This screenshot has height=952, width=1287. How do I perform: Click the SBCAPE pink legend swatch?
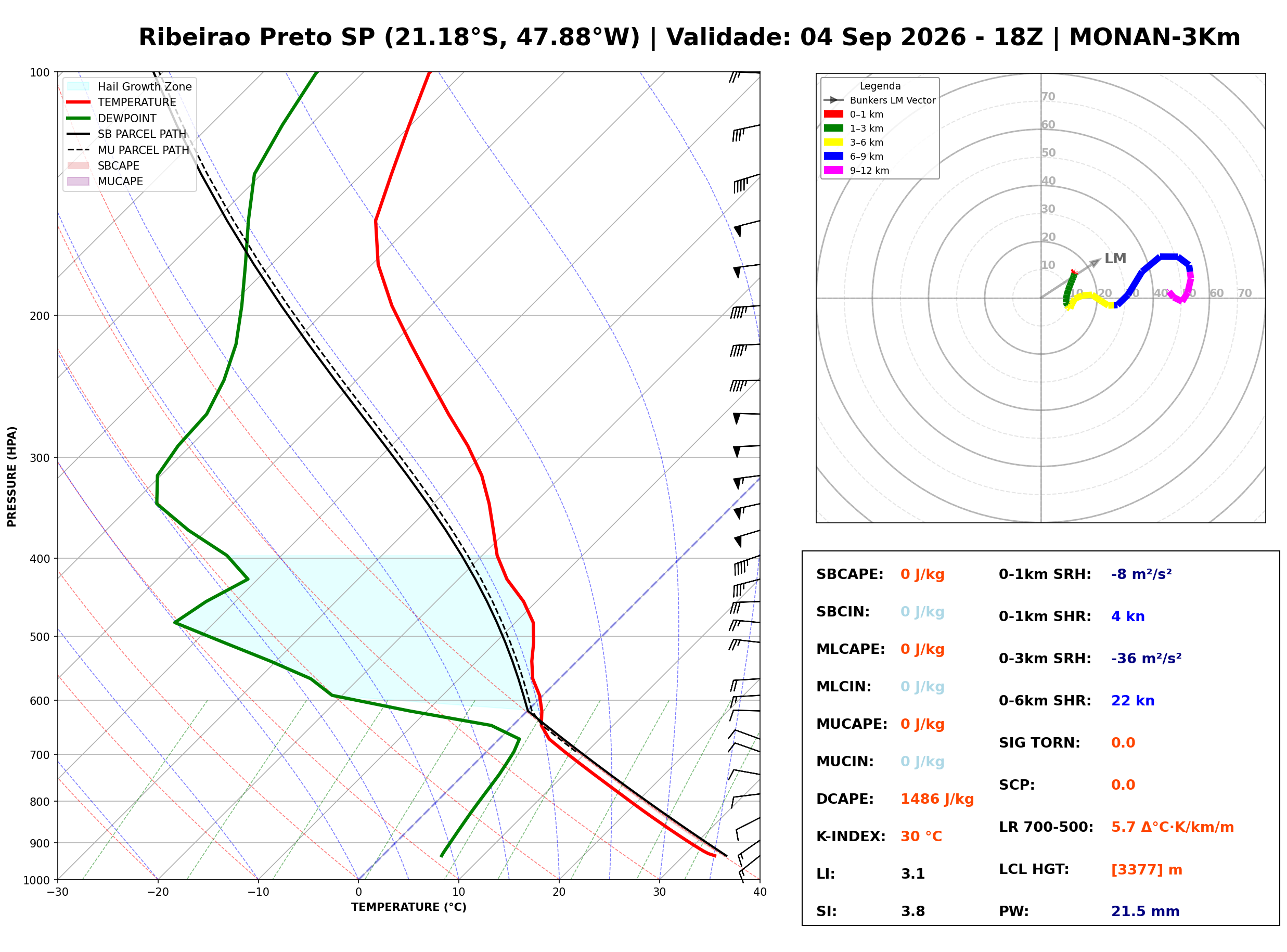pos(79,165)
